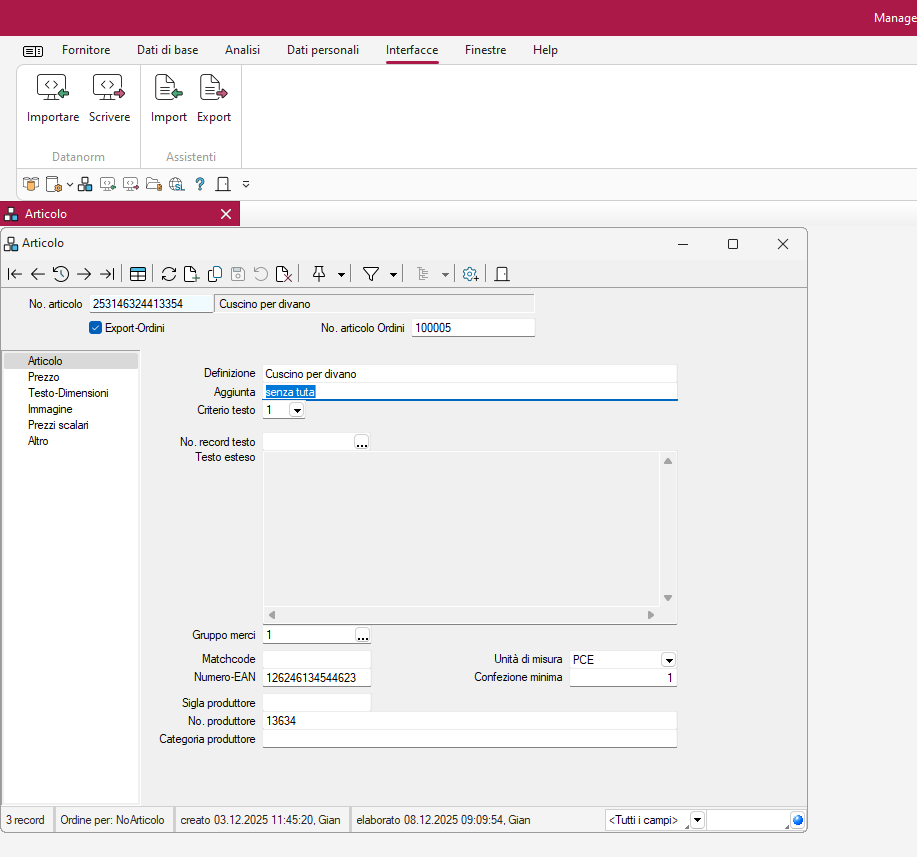
Task: Jump to the first record
Action: click(15, 274)
